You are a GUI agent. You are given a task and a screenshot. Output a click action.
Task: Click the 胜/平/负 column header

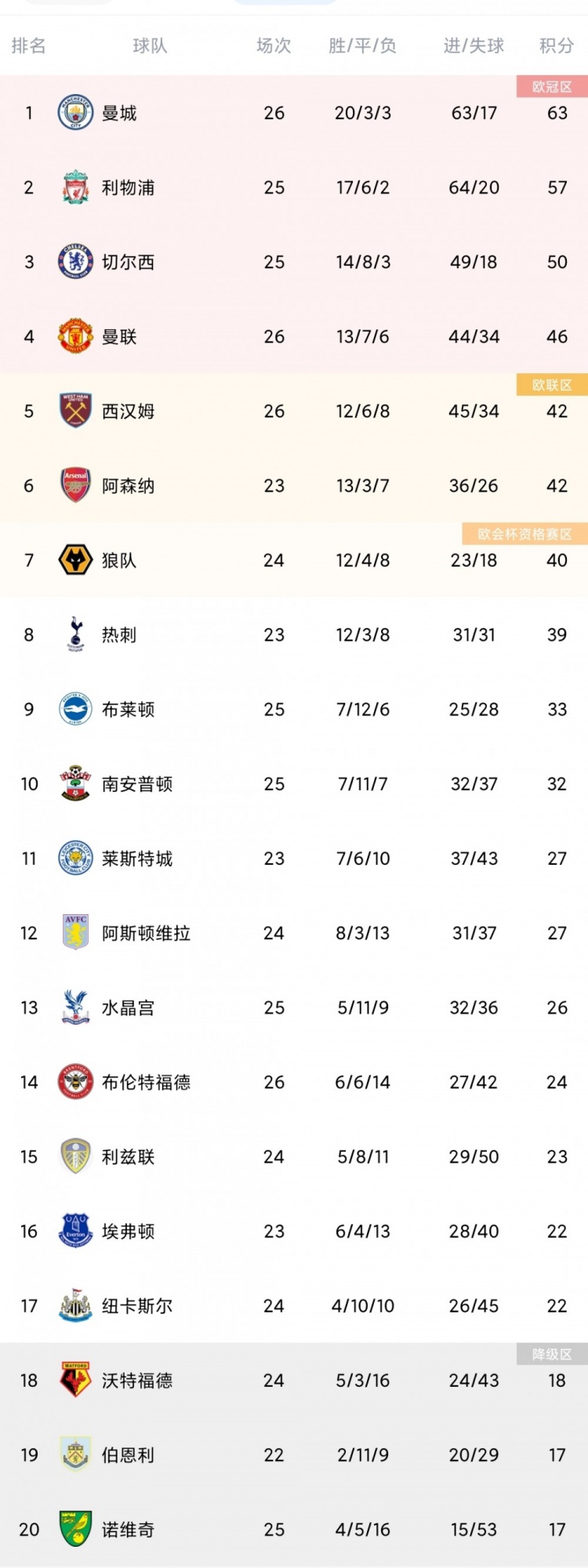coord(362,45)
